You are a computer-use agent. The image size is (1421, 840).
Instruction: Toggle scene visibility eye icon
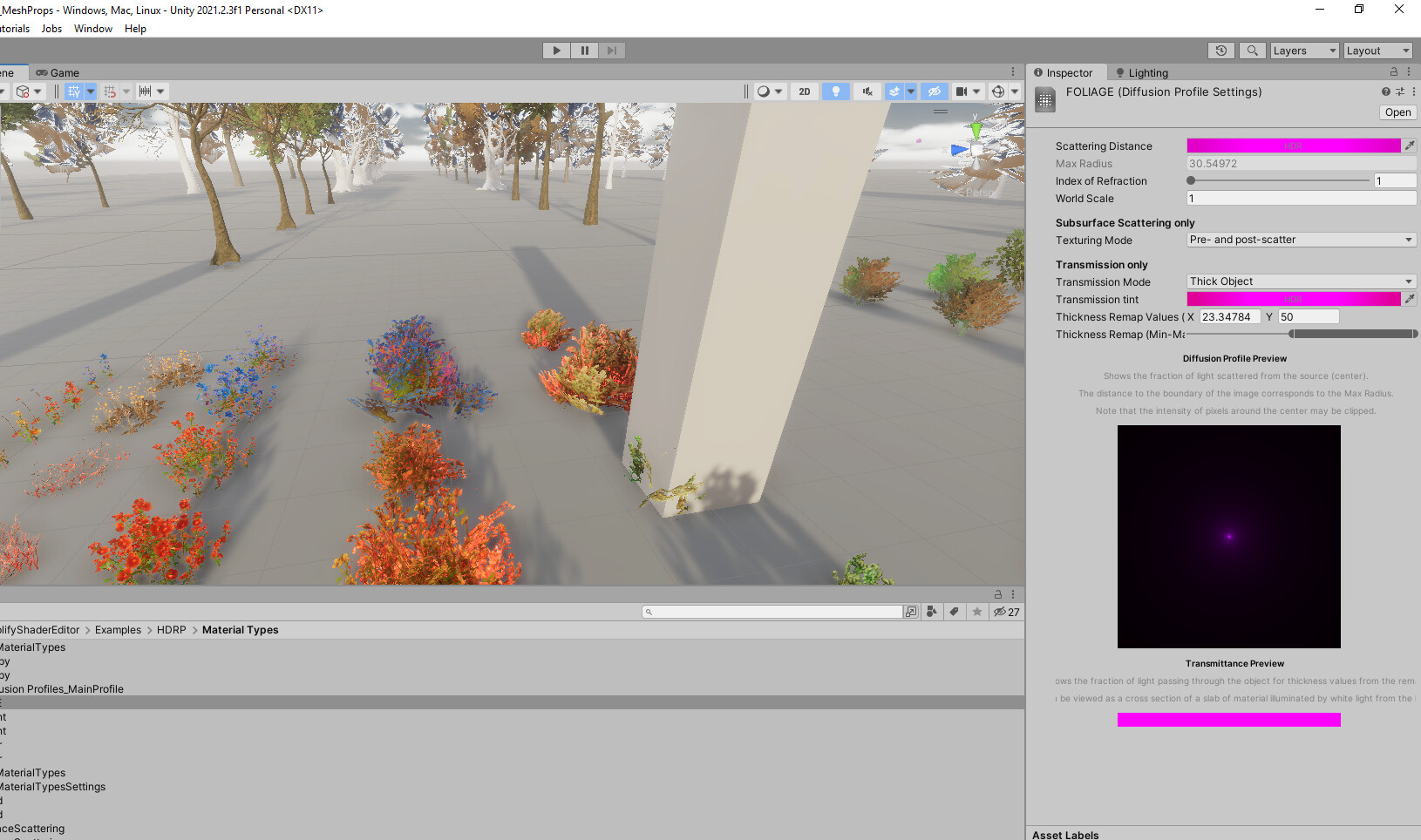point(934,91)
